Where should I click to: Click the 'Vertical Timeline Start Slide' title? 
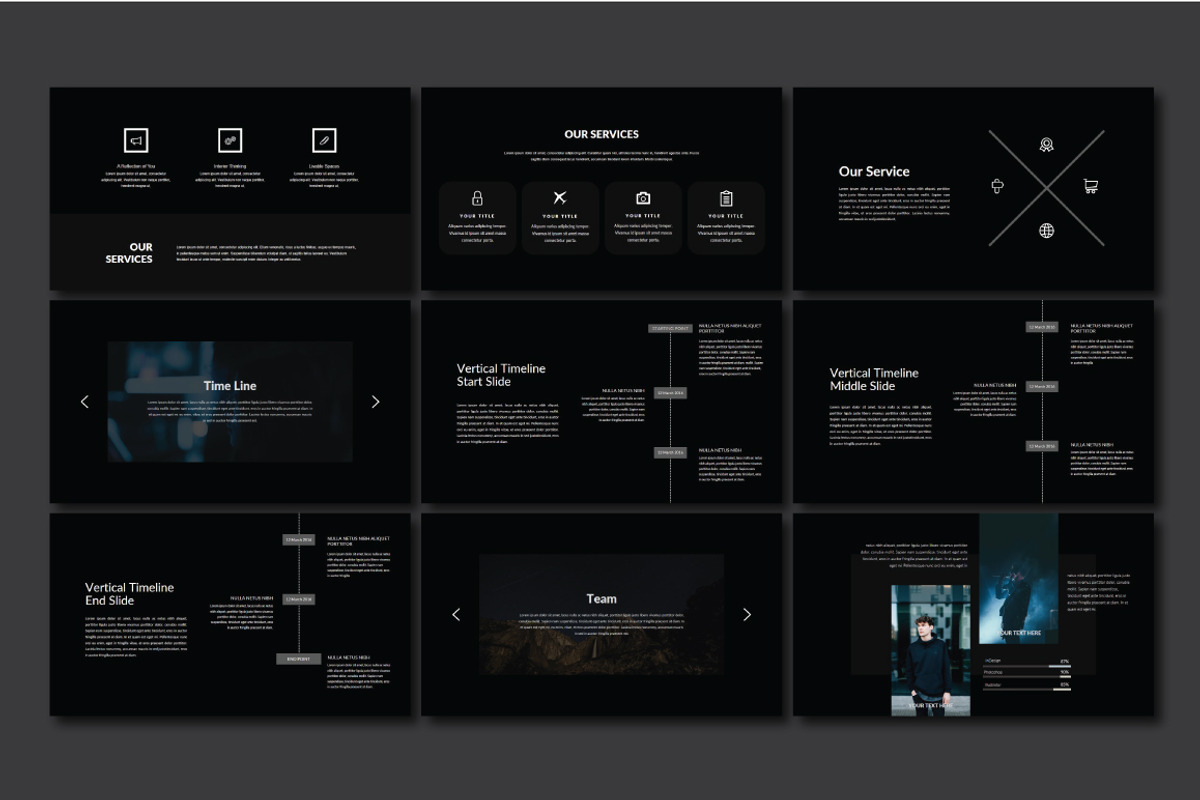pos(501,375)
